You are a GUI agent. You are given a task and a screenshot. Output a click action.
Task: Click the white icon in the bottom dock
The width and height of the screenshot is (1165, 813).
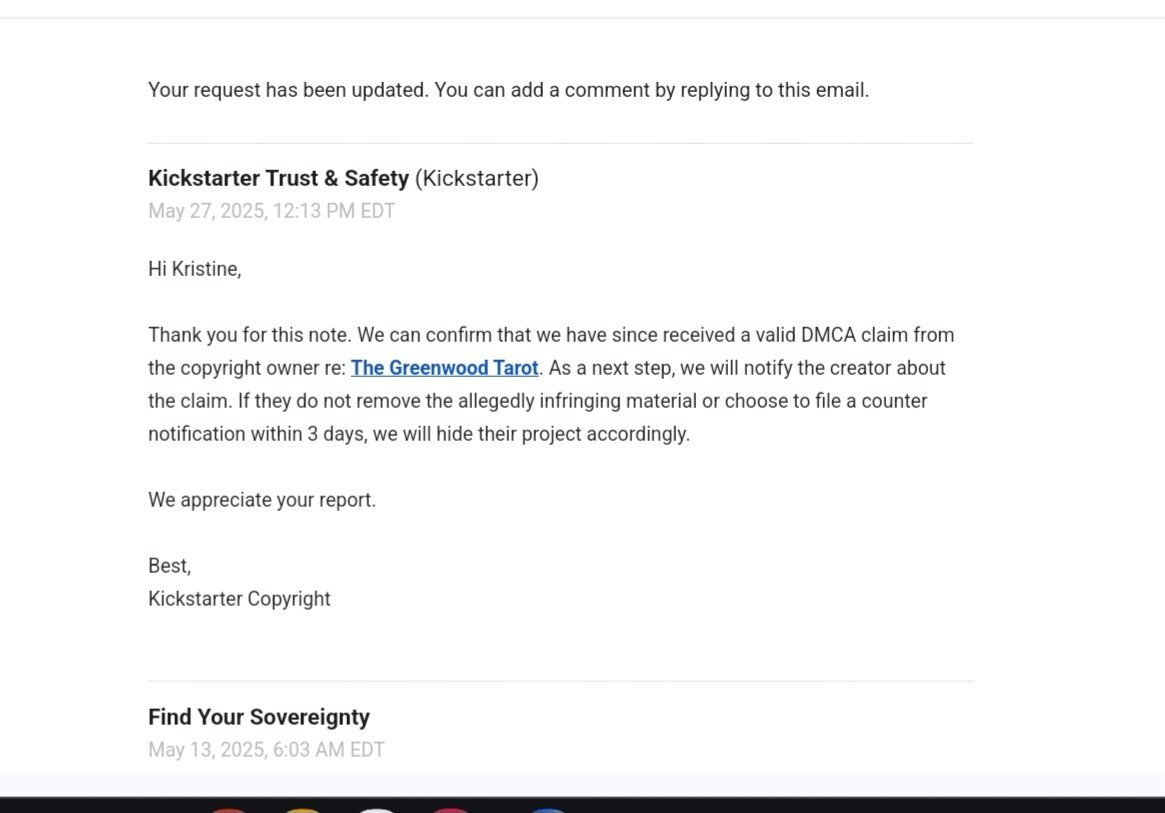click(x=376, y=809)
